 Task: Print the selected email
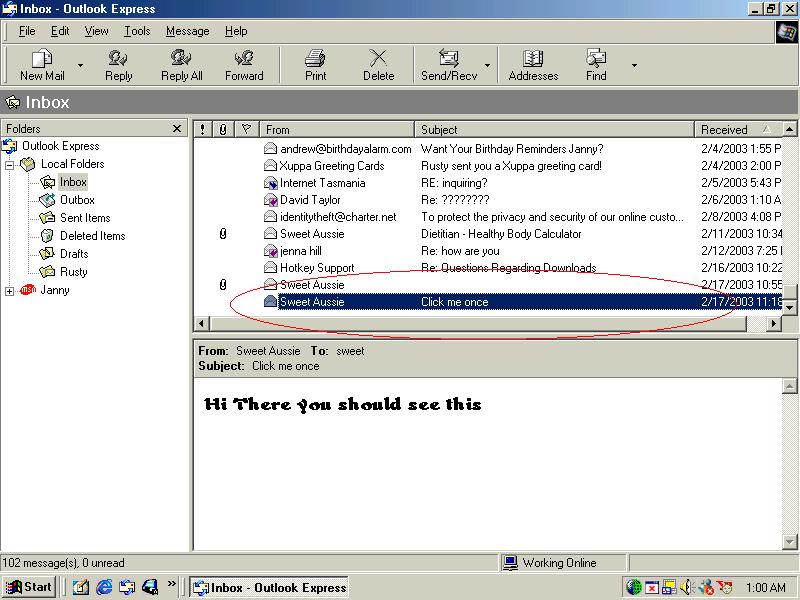coord(315,59)
